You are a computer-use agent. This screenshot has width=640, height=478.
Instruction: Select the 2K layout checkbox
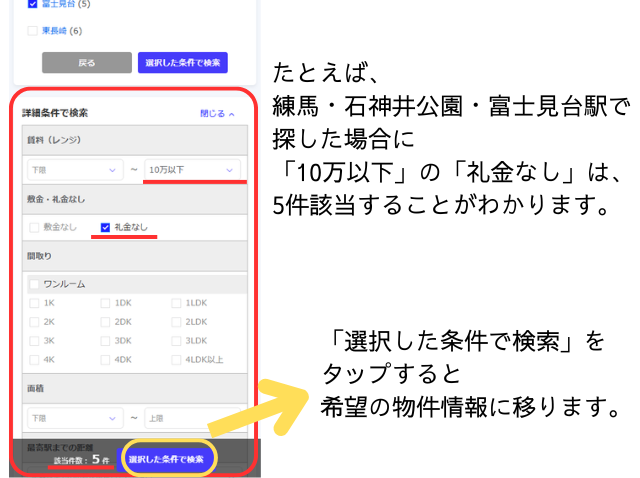34,322
